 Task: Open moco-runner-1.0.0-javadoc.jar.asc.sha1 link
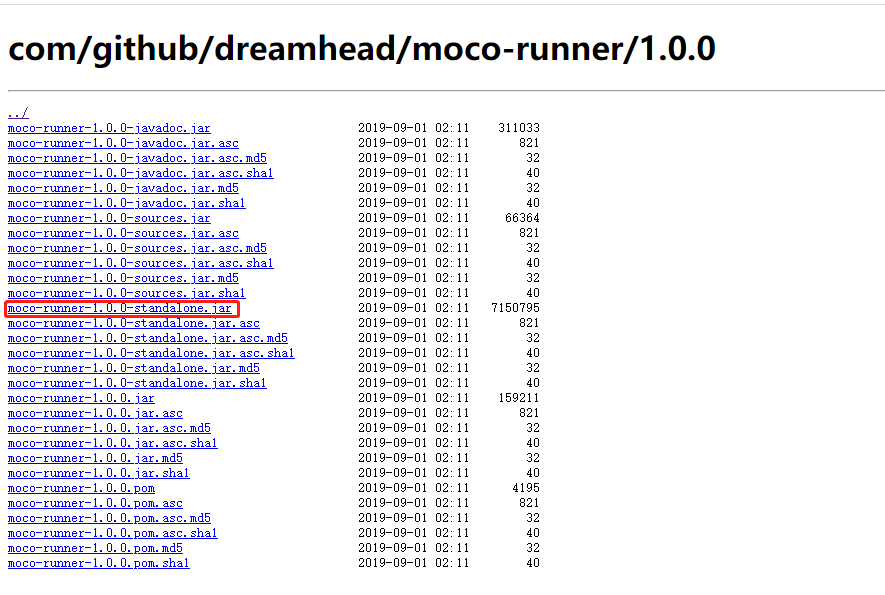click(x=141, y=173)
